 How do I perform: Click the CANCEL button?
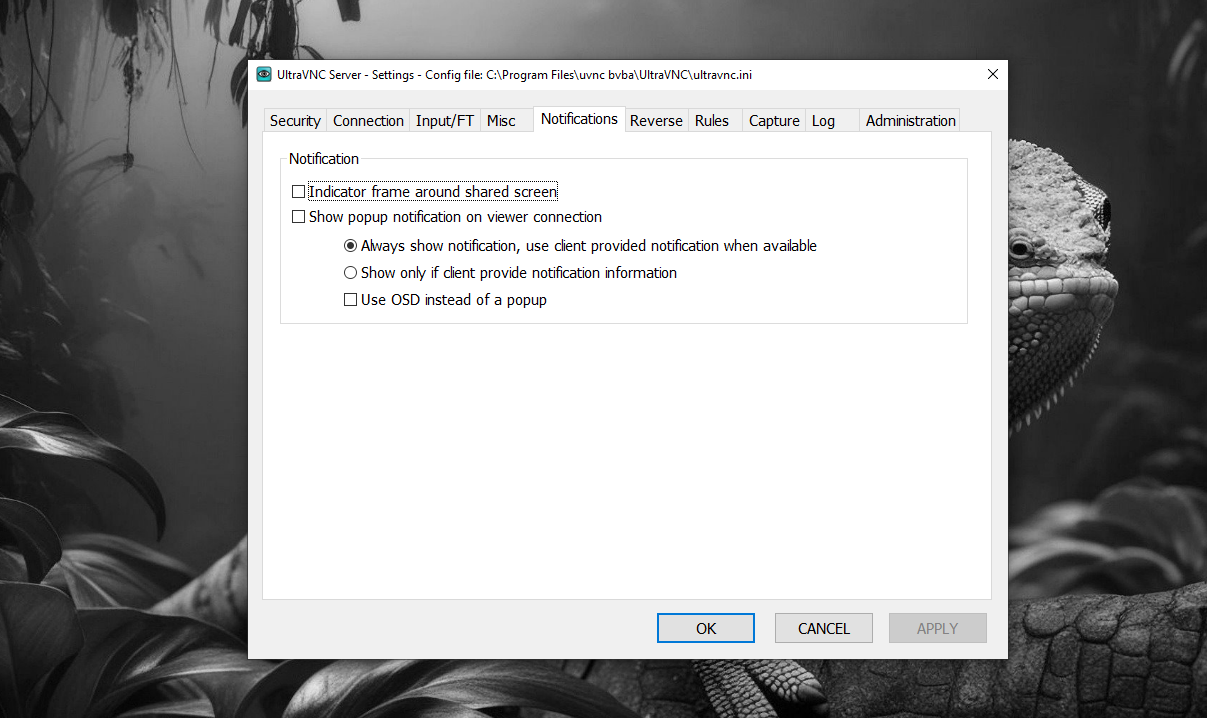(x=823, y=628)
